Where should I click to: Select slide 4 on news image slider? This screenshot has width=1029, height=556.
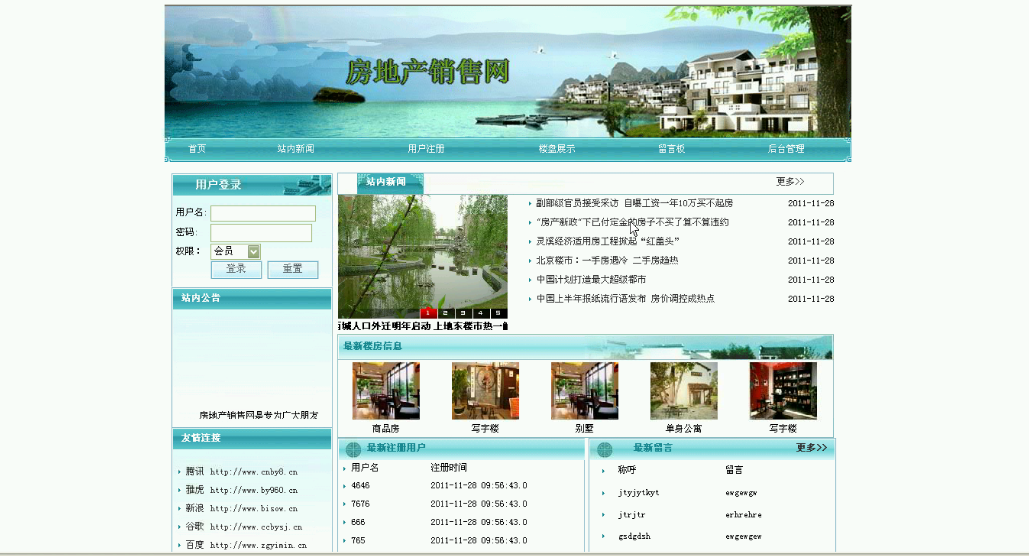click(480, 313)
